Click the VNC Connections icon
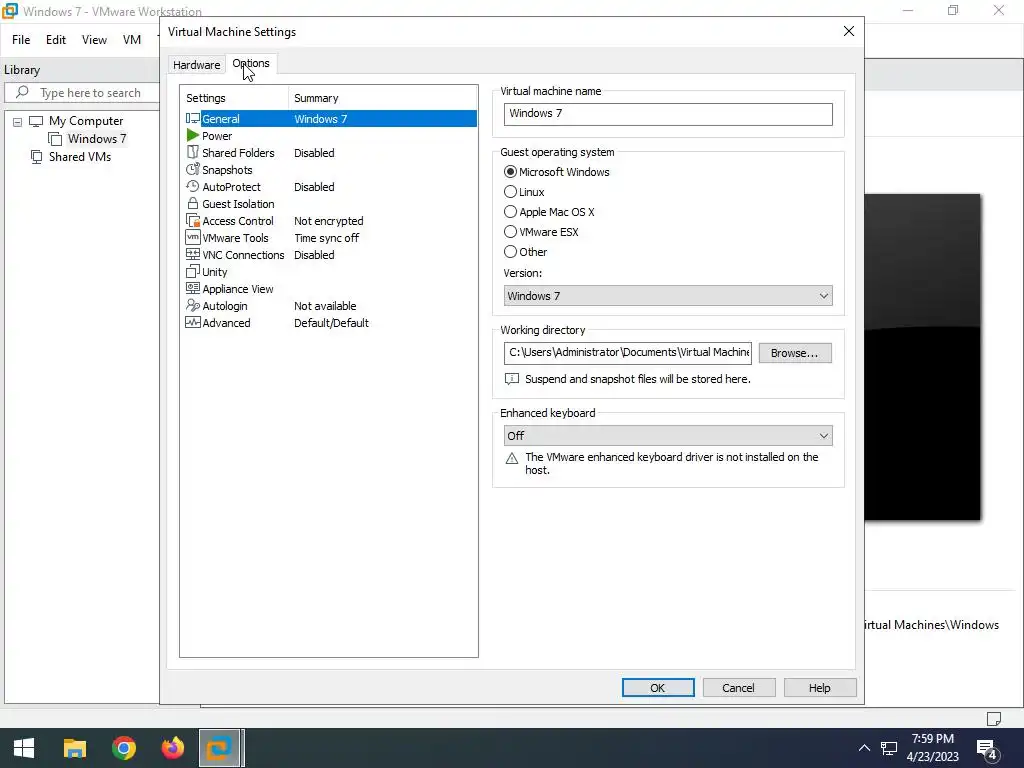The width and height of the screenshot is (1024, 768). 193,254
